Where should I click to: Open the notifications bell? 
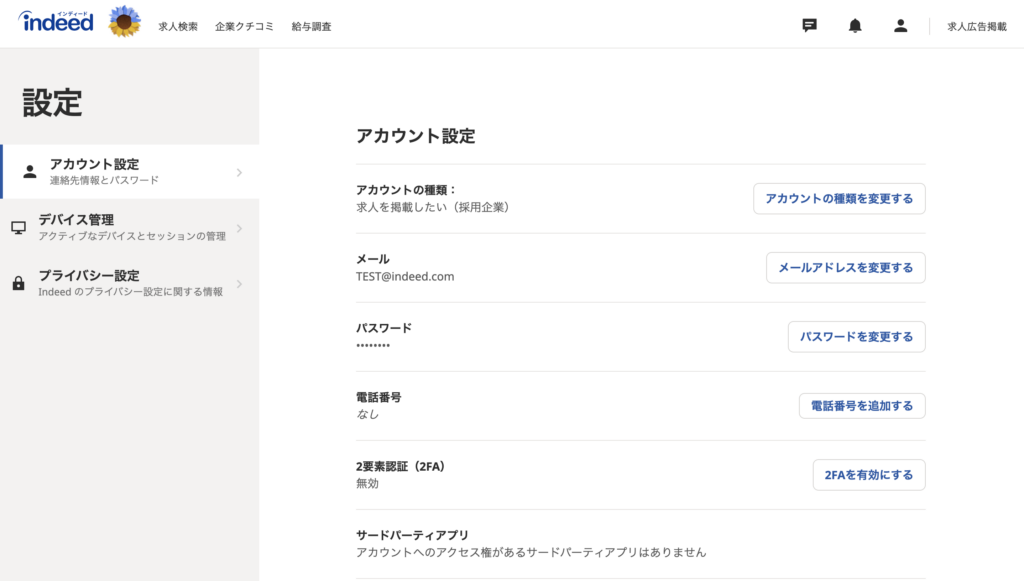click(x=855, y=26)
